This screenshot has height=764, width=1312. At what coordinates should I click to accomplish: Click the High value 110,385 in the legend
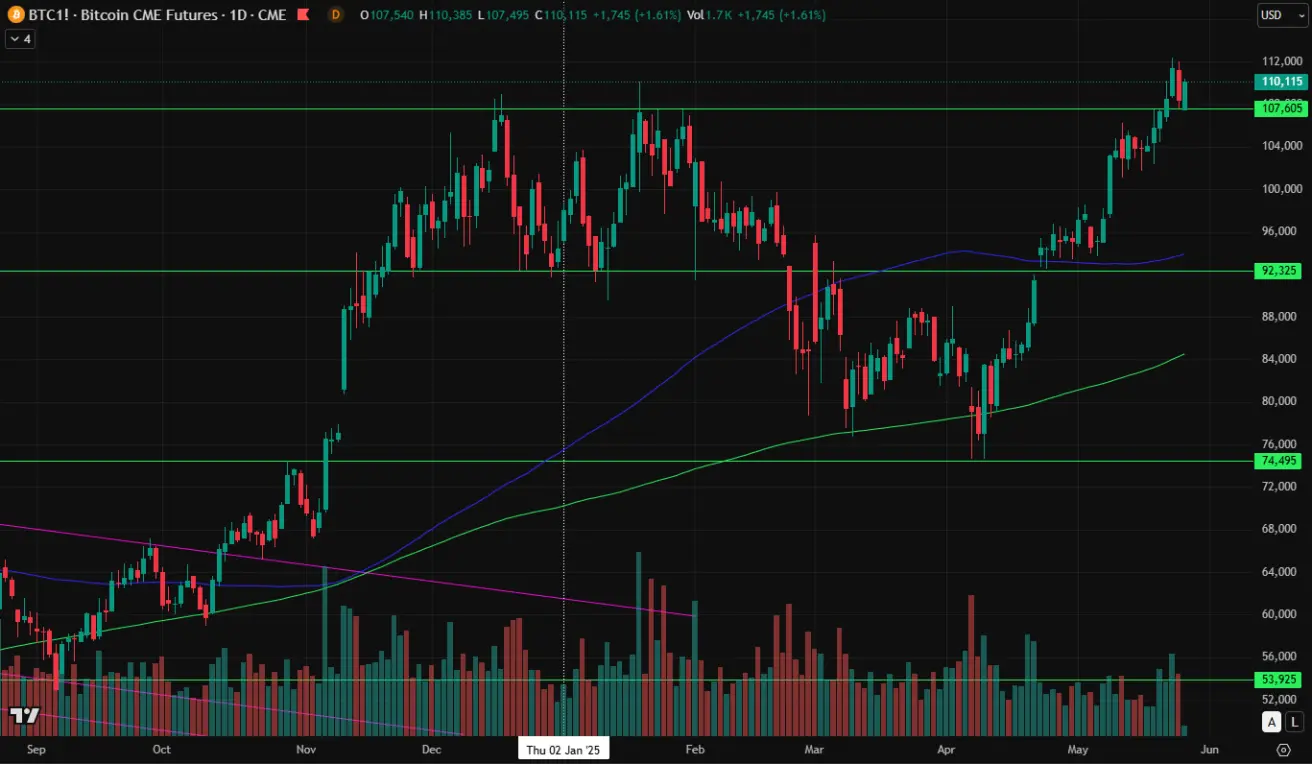pos(451,15)
